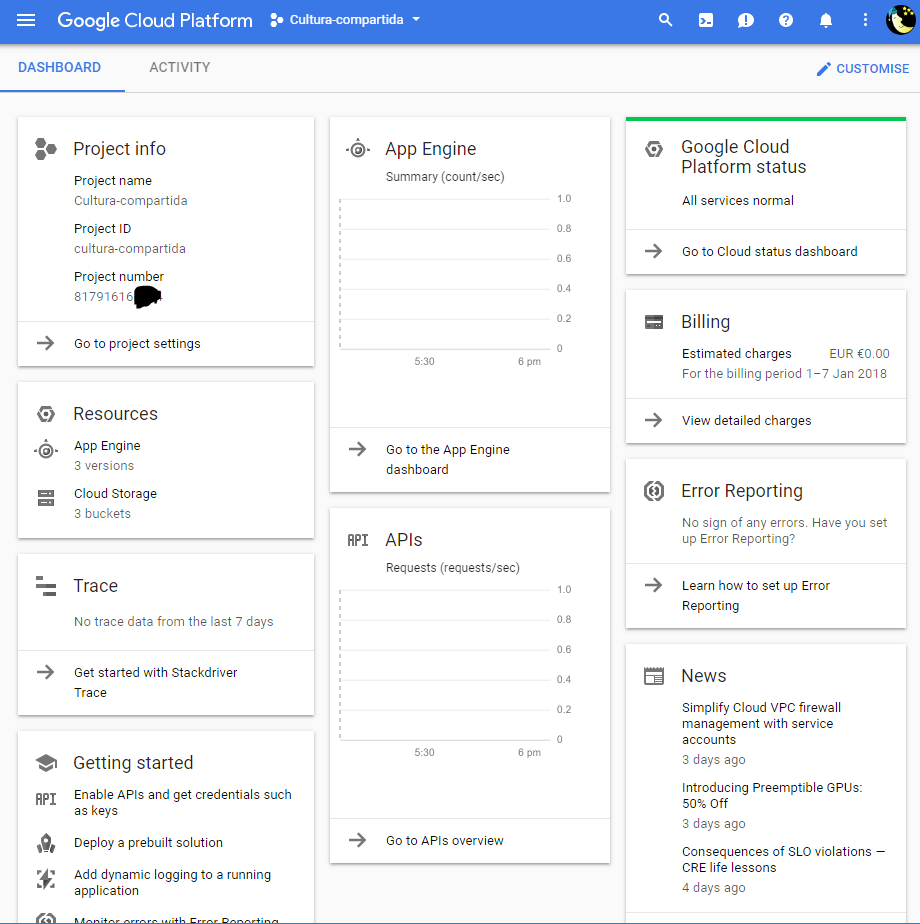Click the API icon beside Enable APIs
The width and height of the screenshot is (920, 924).
pos(46,799)
